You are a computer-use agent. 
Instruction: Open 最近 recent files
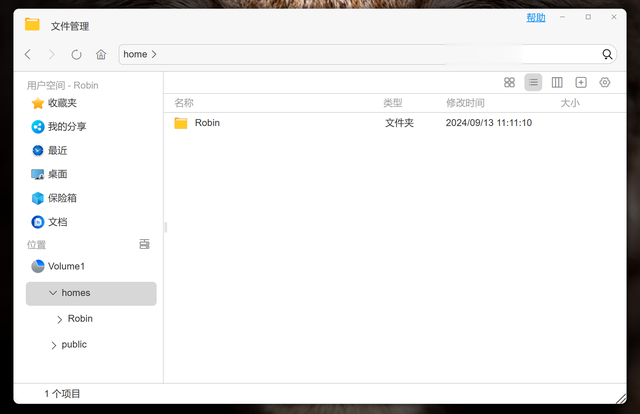tap(38, 151)
